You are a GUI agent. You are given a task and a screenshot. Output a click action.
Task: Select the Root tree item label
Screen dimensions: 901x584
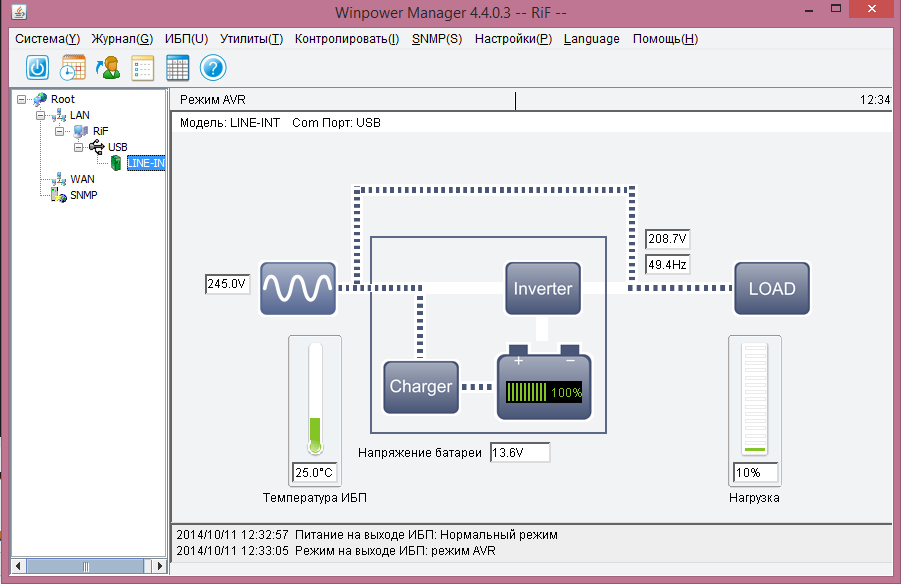click(63, 99)
